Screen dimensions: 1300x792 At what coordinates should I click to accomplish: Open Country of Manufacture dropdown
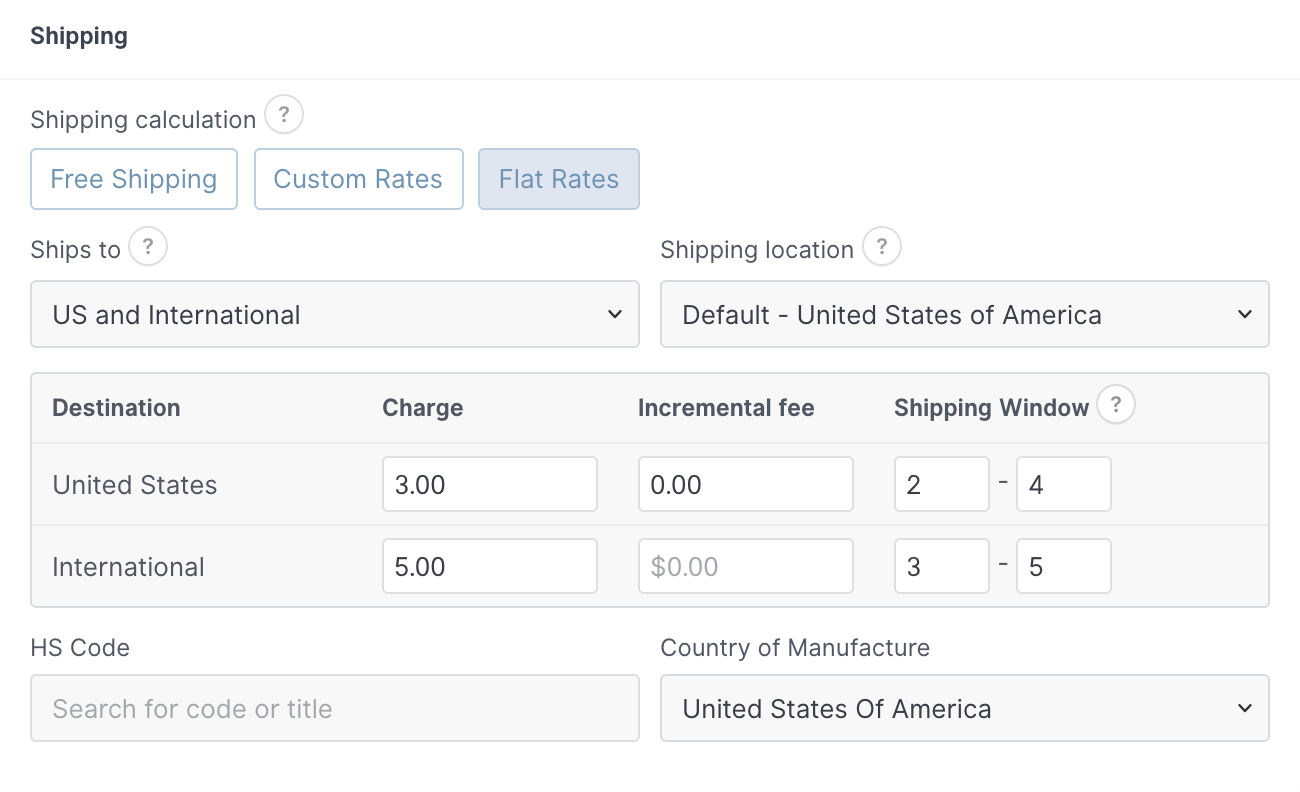(x=965, y=708)
